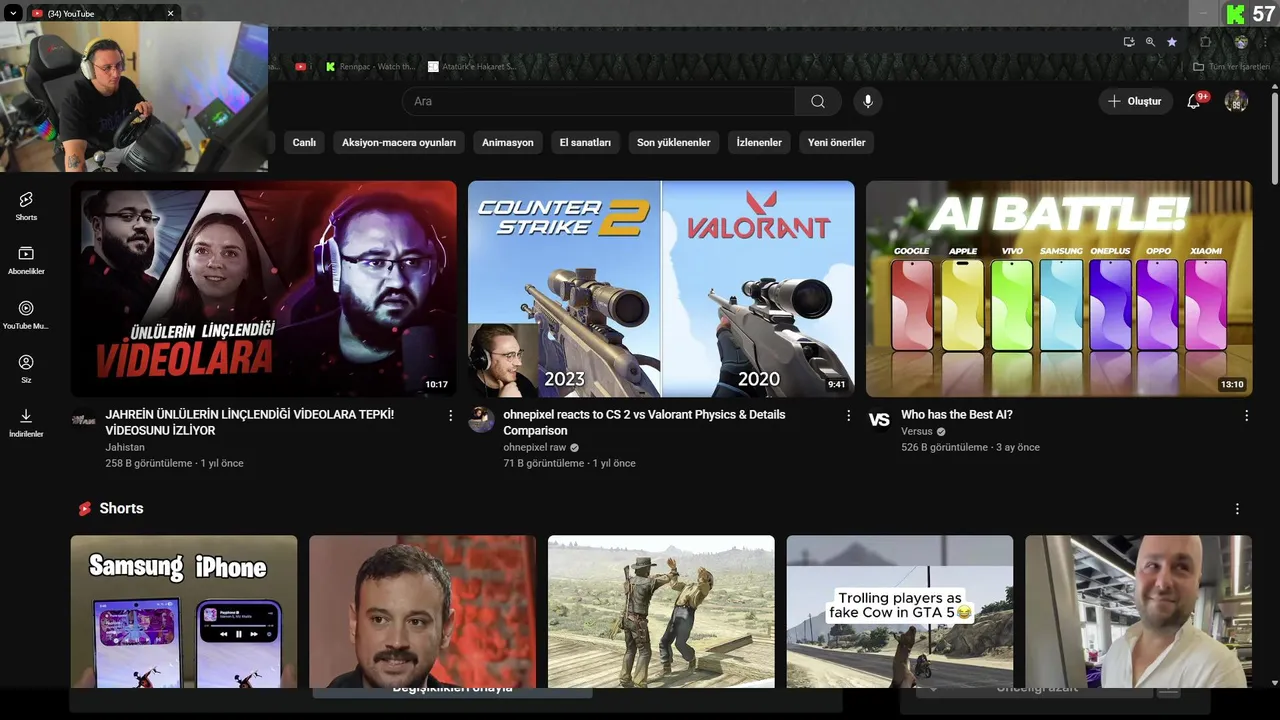Bookmark this page with the star icon
Viewport: 1280px width, 720px height.
1172,42
